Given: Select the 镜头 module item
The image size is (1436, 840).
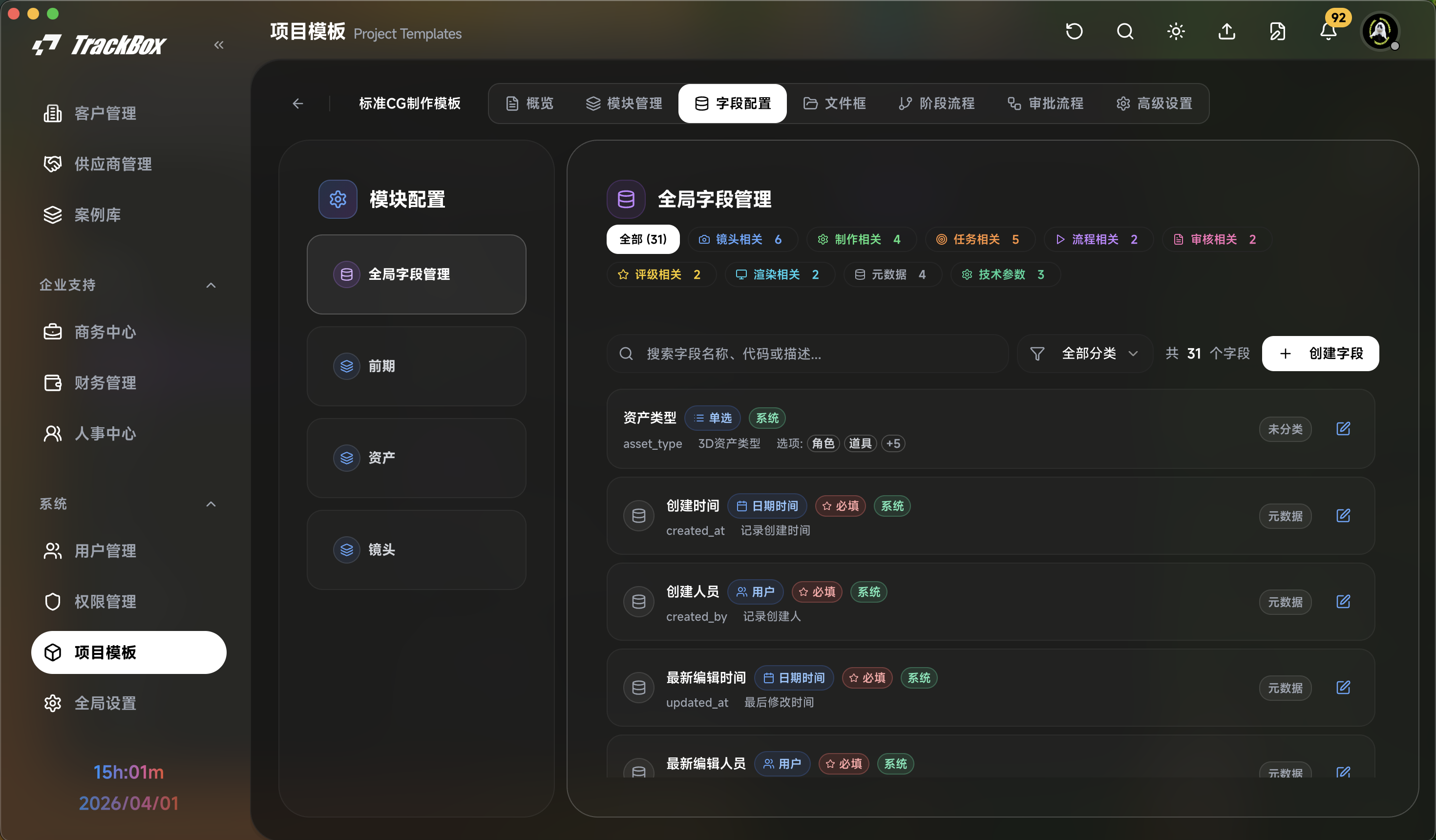Looking at the screenshot, I should 416,549.
